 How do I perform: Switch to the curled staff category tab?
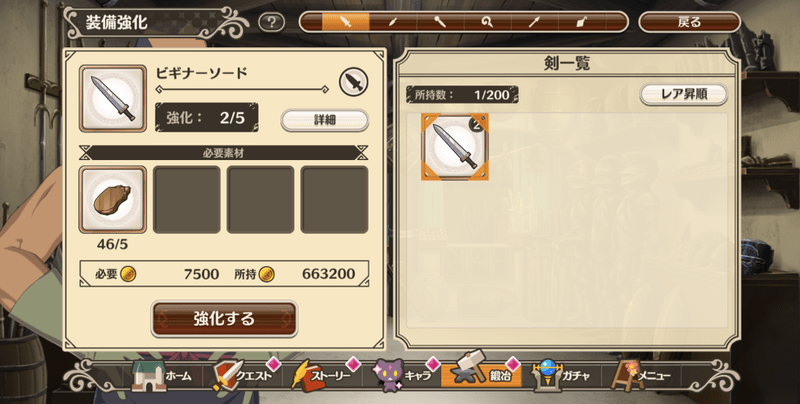click(x=488, y=22)
